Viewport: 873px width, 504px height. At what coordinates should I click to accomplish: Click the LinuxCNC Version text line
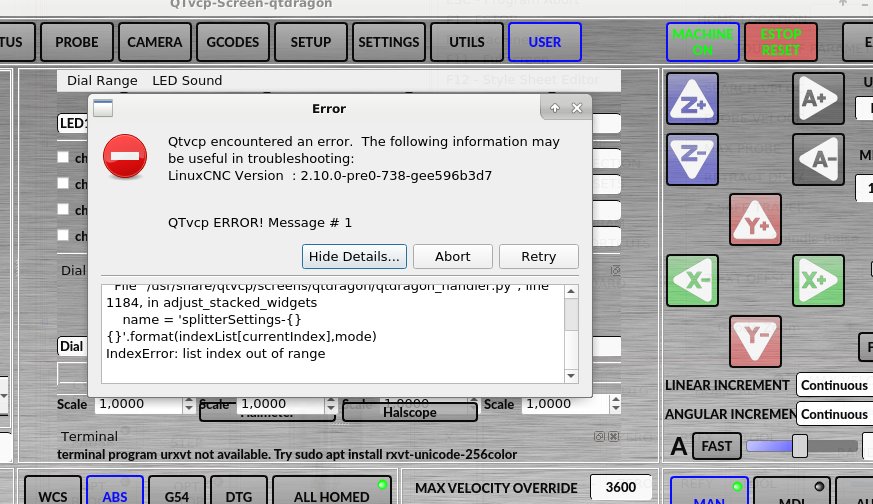330,175
